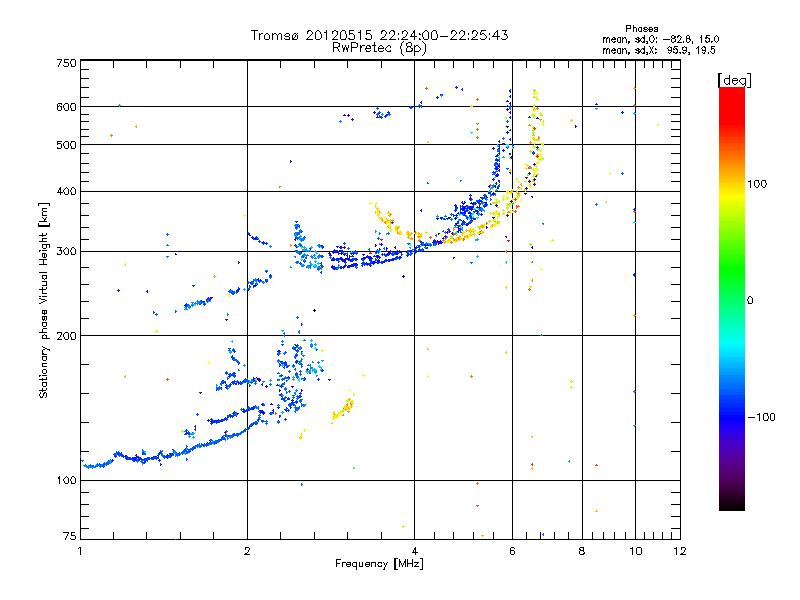This screenshot has width=800, height=600.
Task: Click the x-axis label '2'
Action: 247,551
